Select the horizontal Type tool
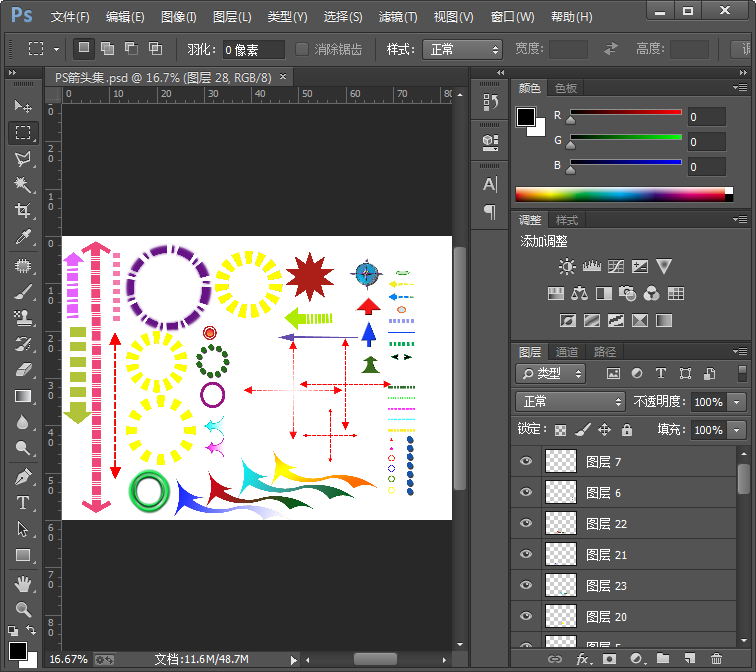 [x=23, y=503]
